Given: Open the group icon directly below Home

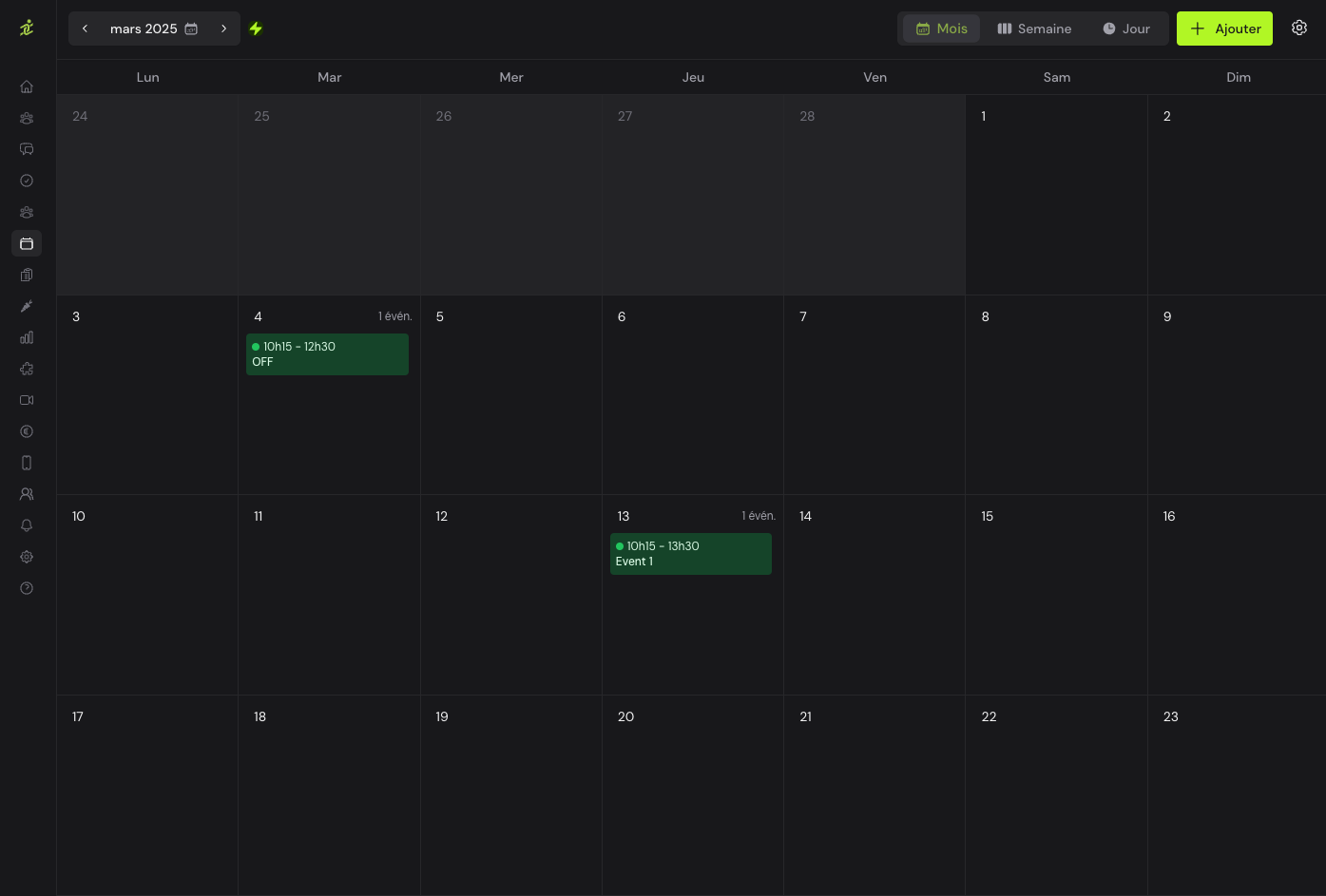Looking at the screenshot, I should click(x=27, y=118).
